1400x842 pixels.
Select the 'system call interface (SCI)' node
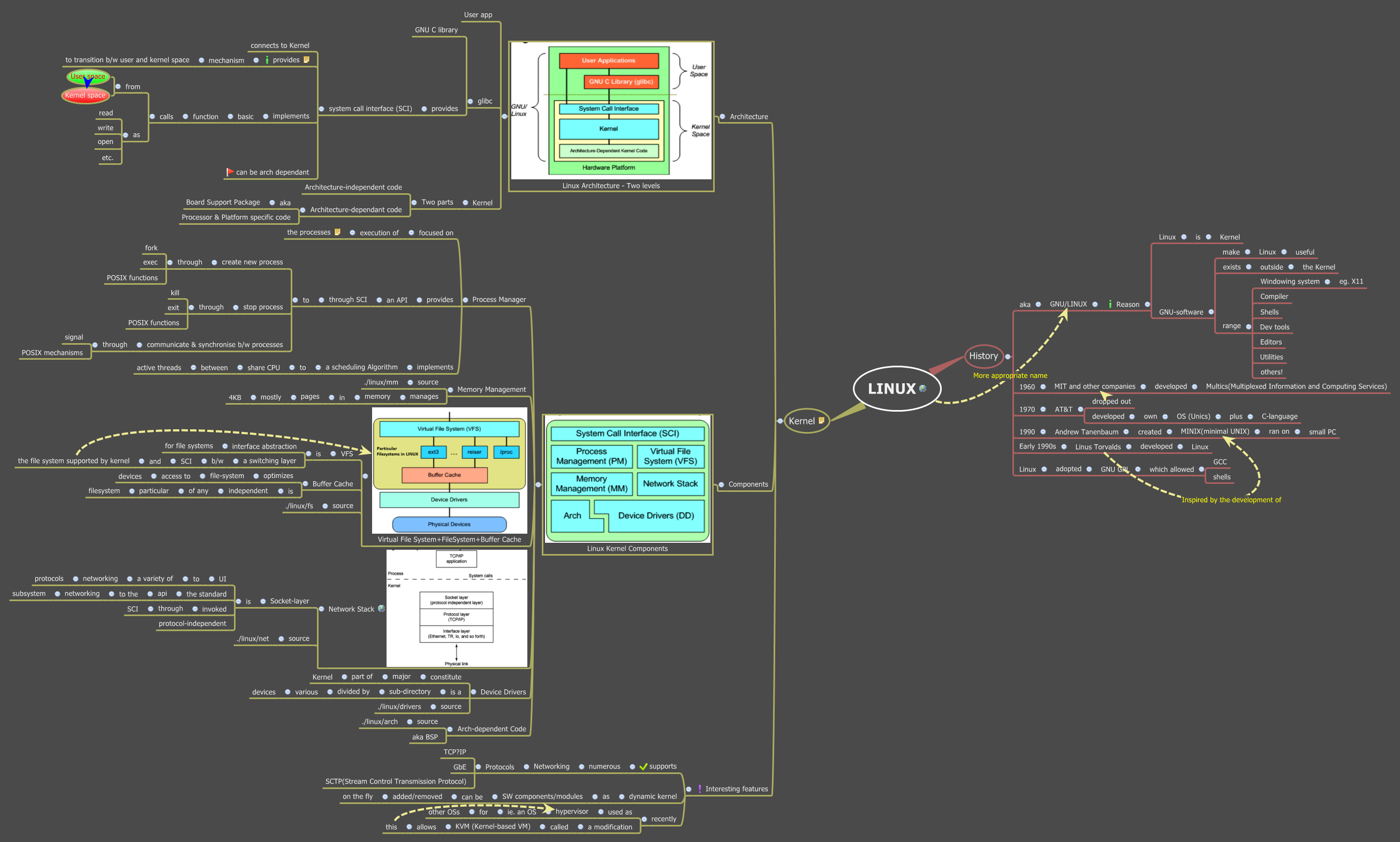(x=370, y=108)
